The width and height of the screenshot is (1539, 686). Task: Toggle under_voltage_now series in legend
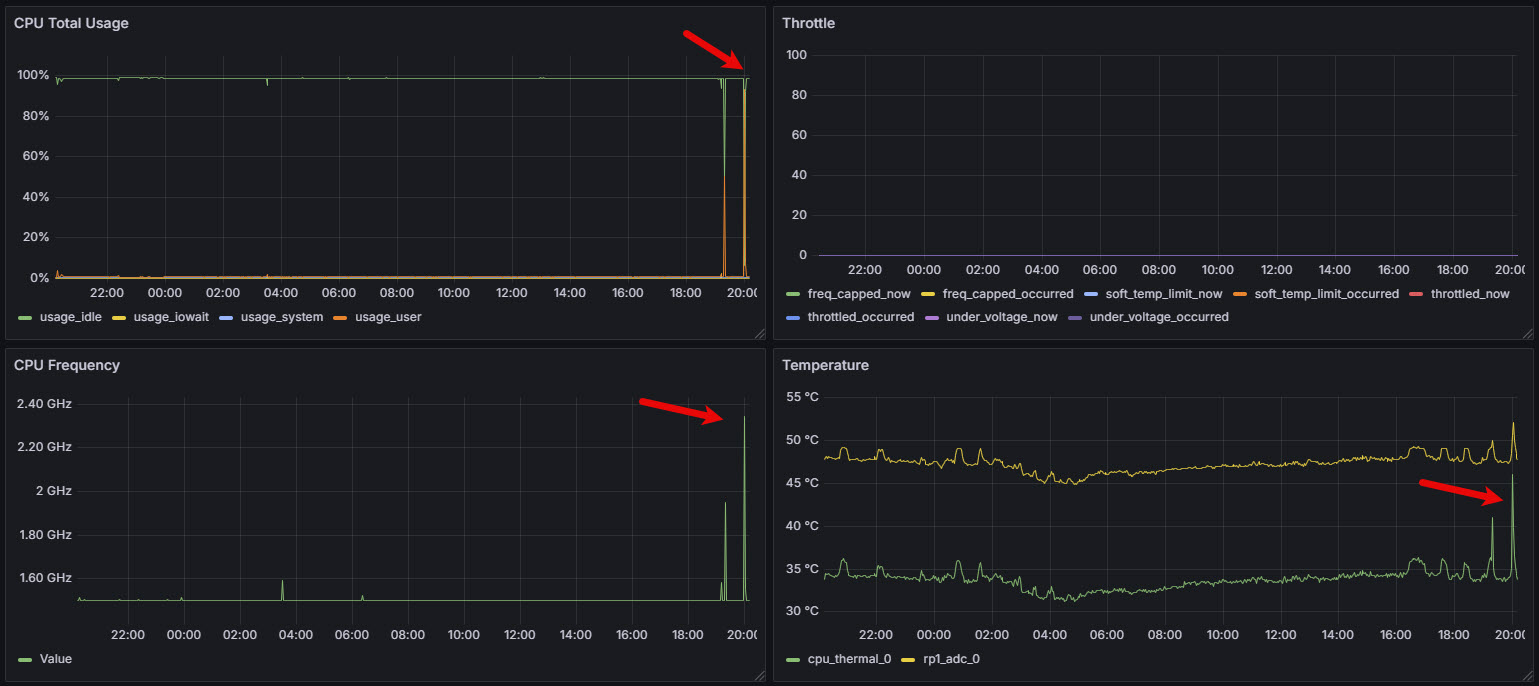point(1003,317)
